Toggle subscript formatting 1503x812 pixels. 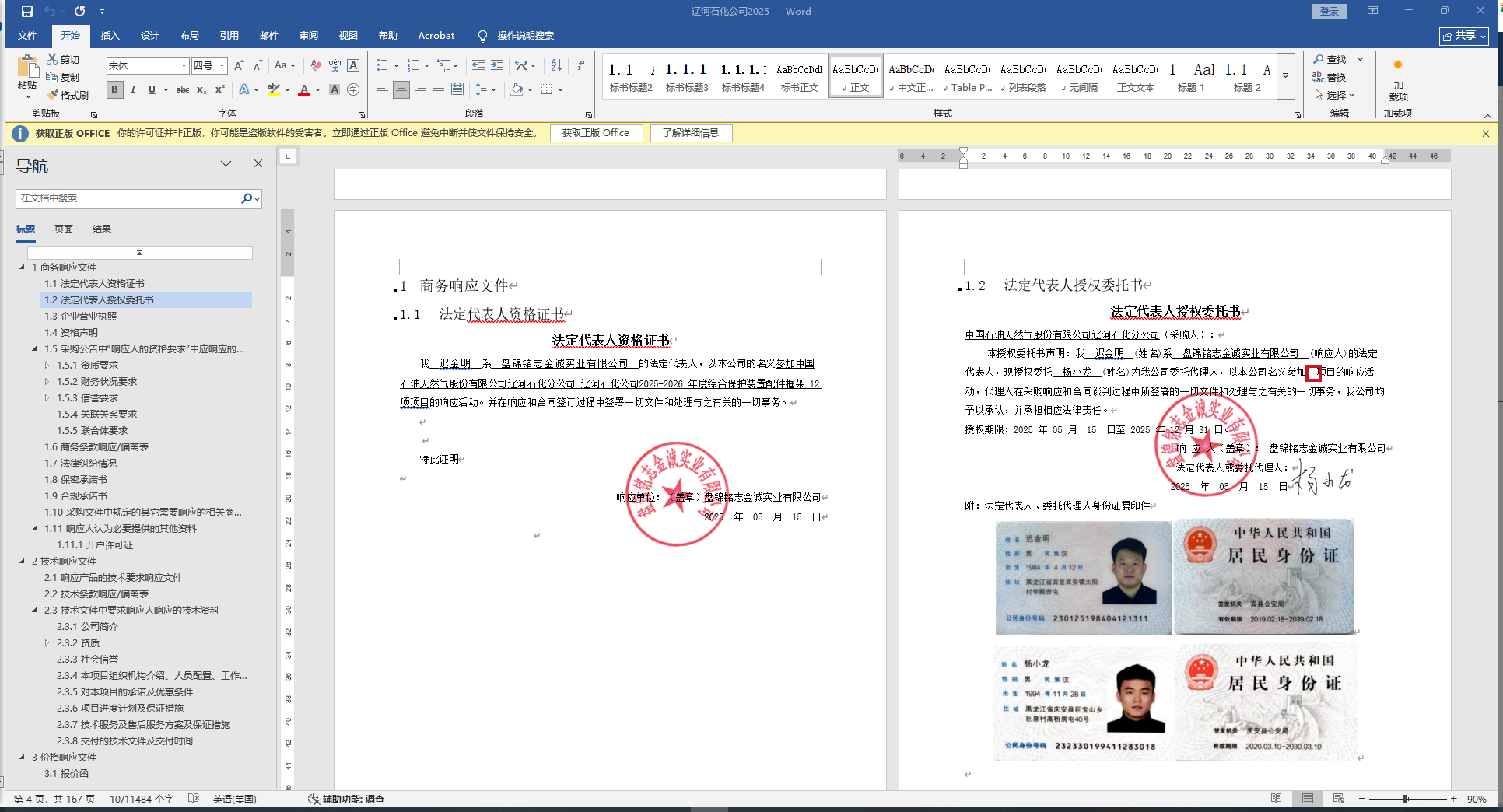(x=201, y=89)
